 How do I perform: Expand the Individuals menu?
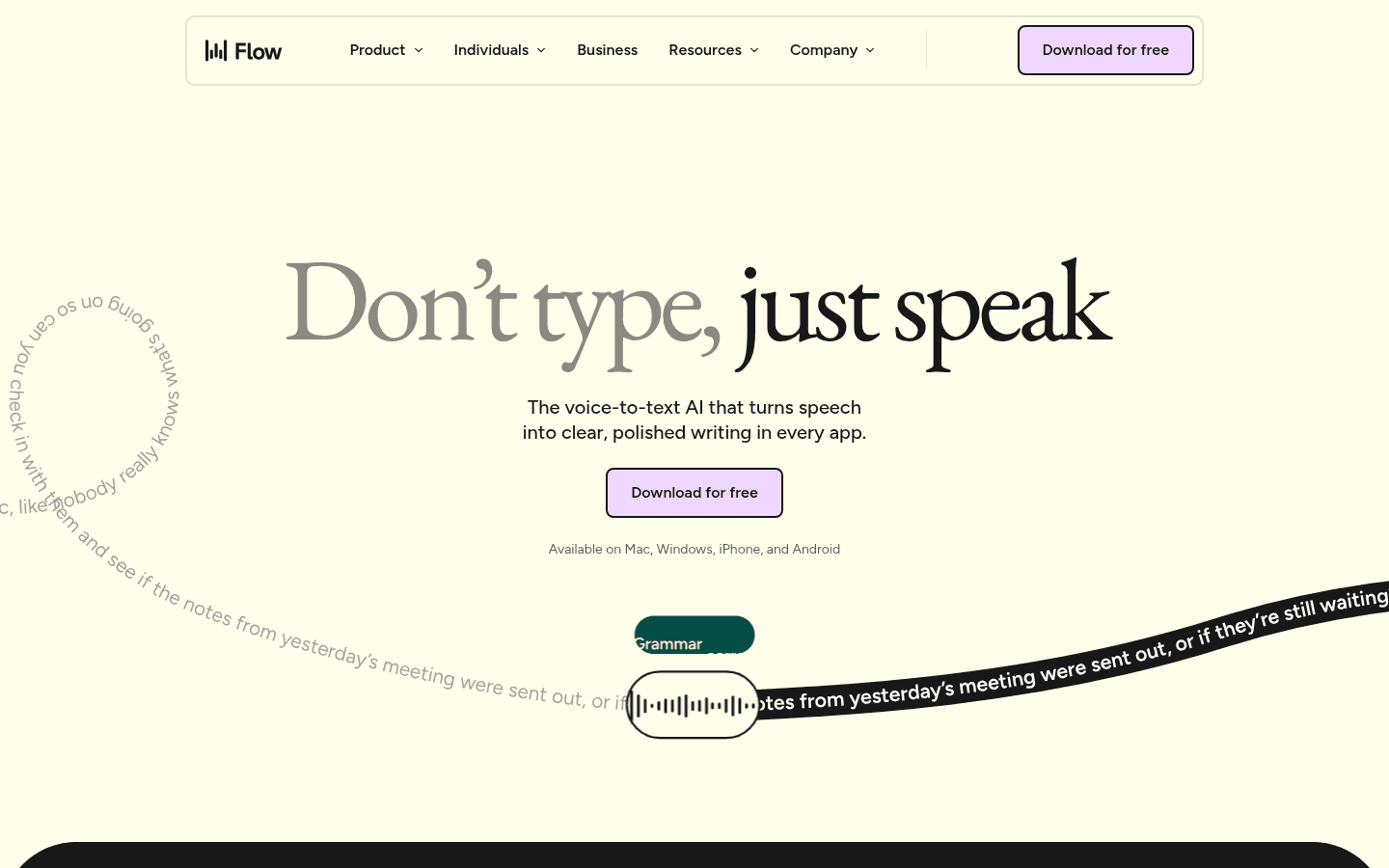[x=500, y=50]
